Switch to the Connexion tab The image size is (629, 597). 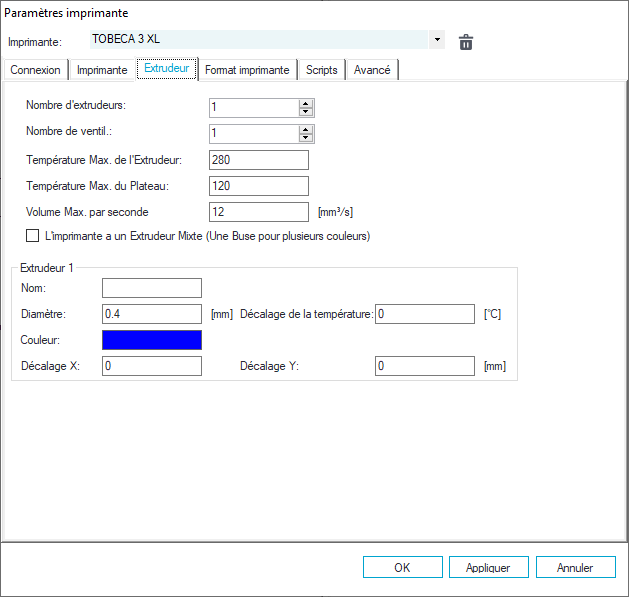tap(35, 70)
